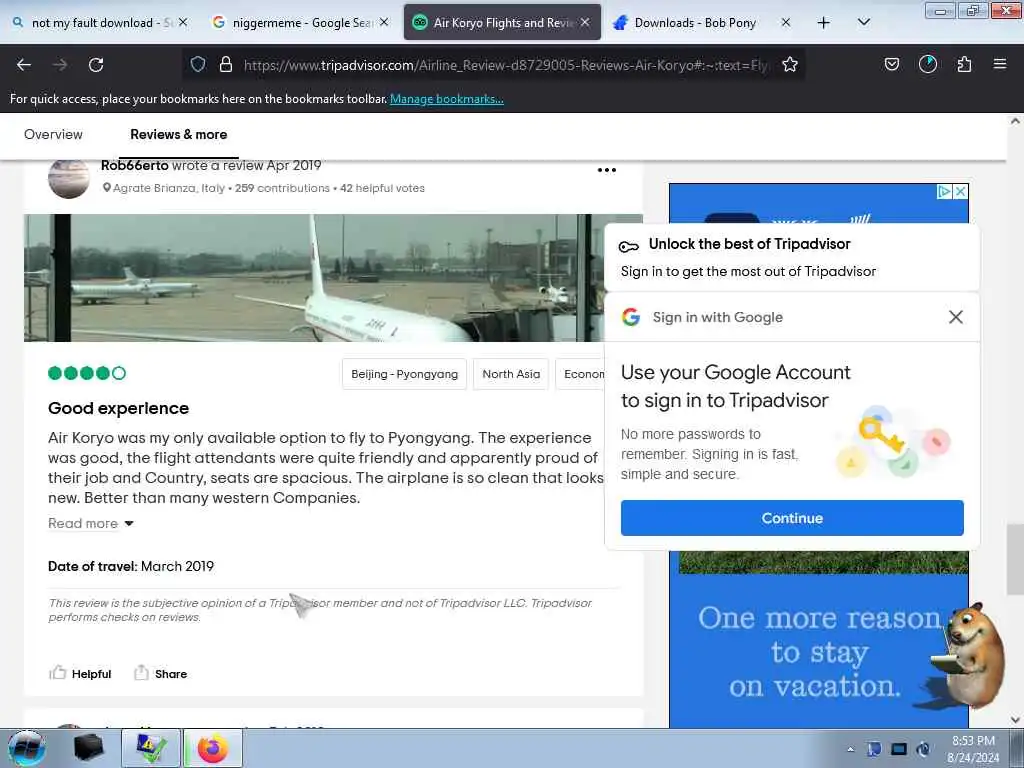Viewport: 1024px width, 768px height.
Task: Click 'Date of travel: March 2019' text
Action: 131,567
